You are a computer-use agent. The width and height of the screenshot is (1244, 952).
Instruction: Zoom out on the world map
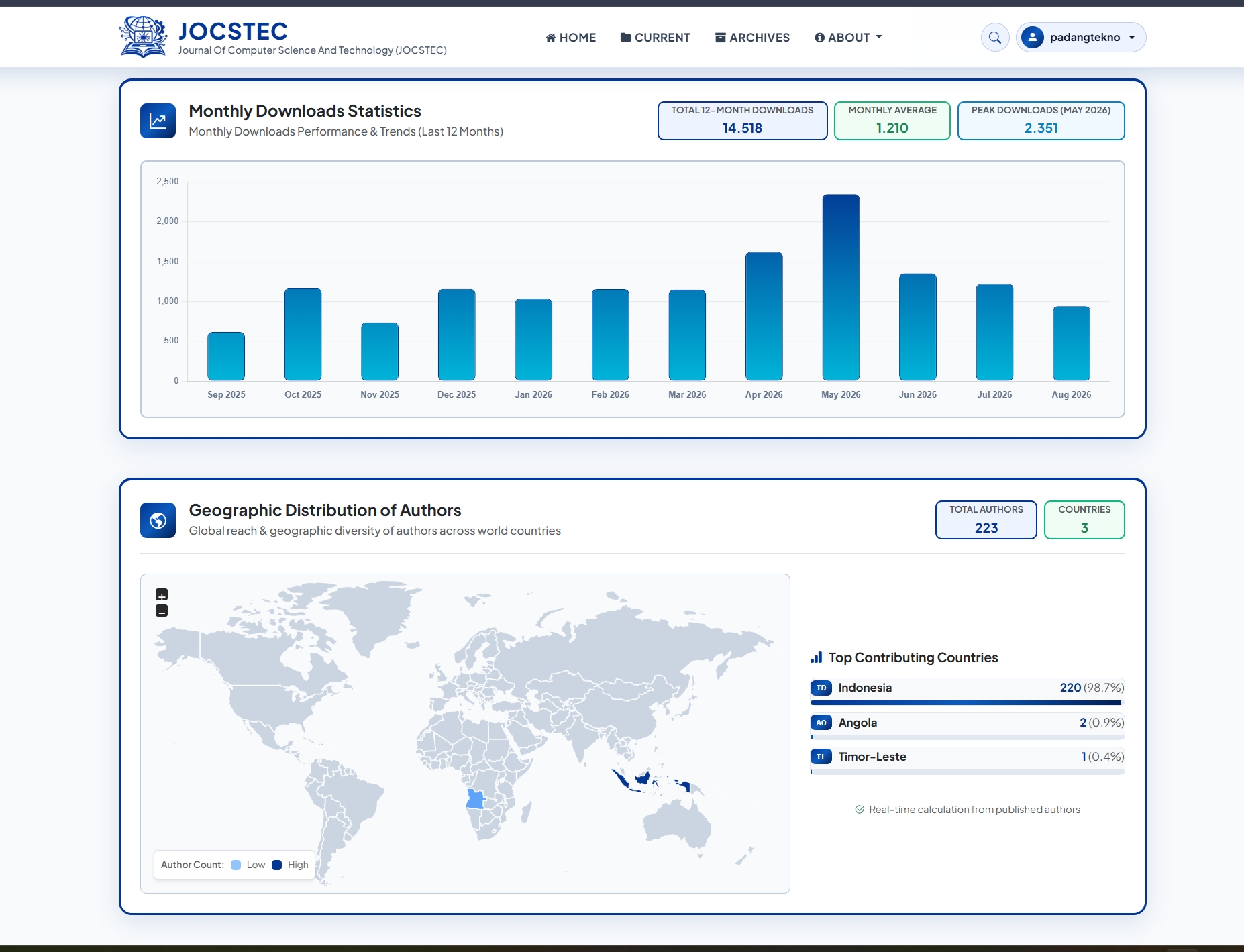coord(162,611)
